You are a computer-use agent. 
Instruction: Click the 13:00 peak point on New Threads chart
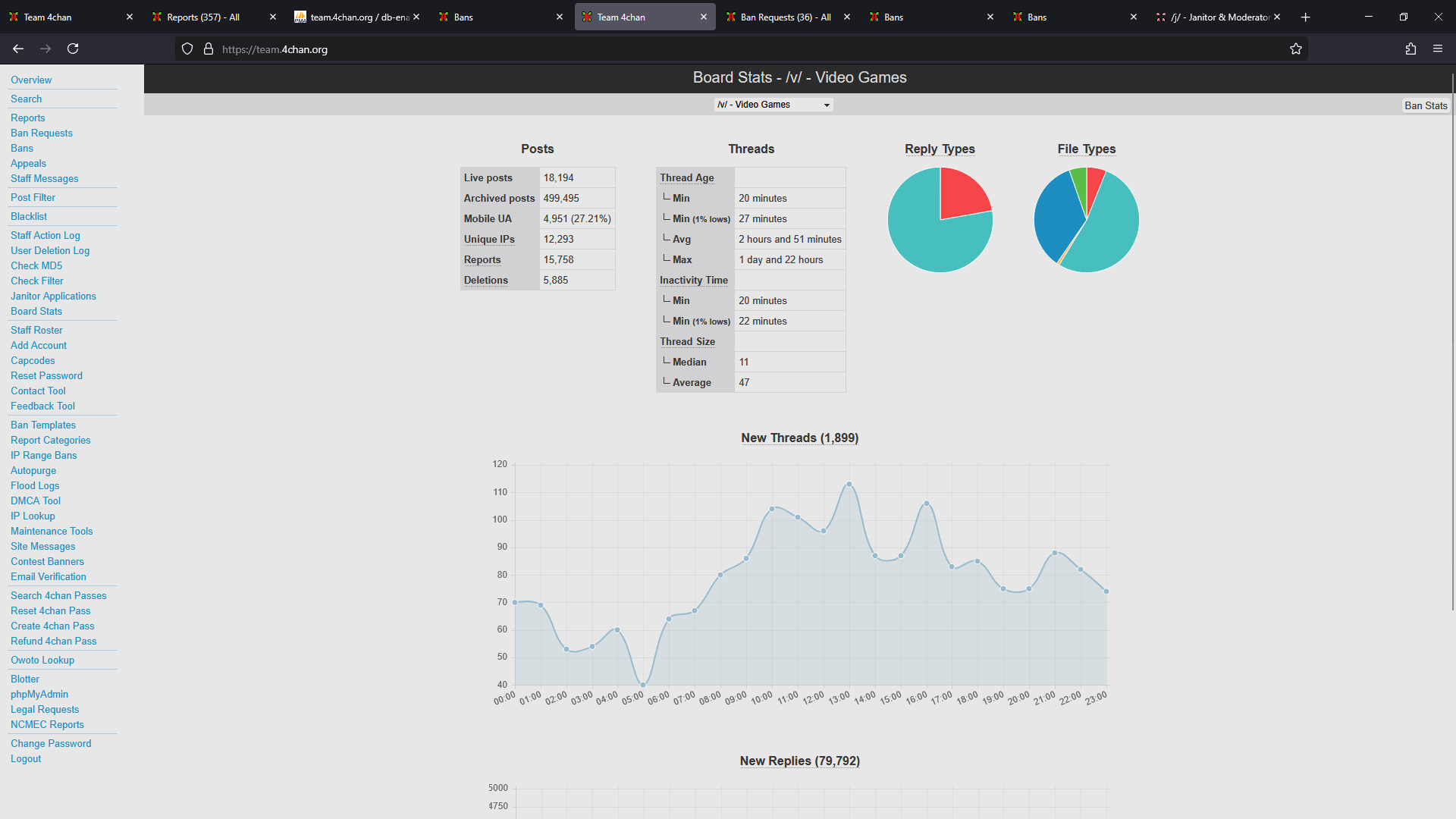coord(849,484)
